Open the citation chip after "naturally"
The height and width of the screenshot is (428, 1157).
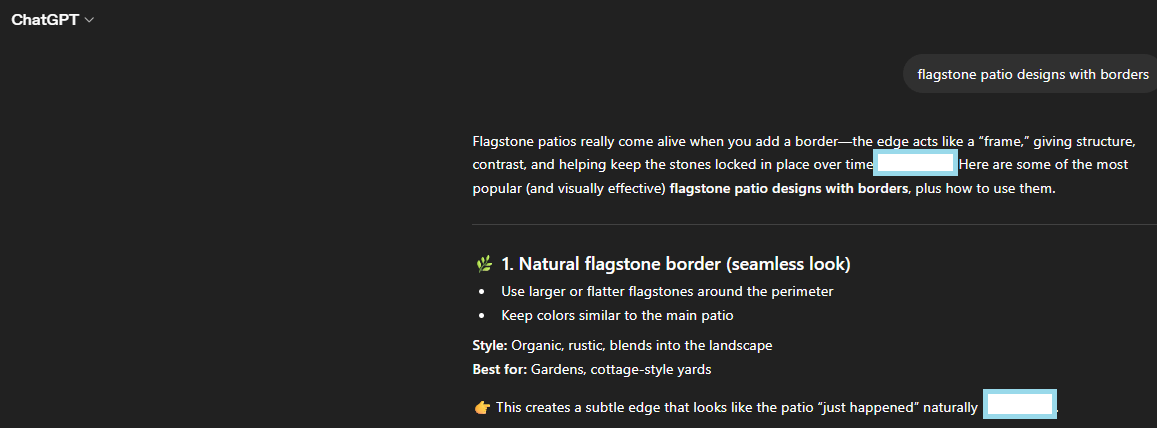1020,405
